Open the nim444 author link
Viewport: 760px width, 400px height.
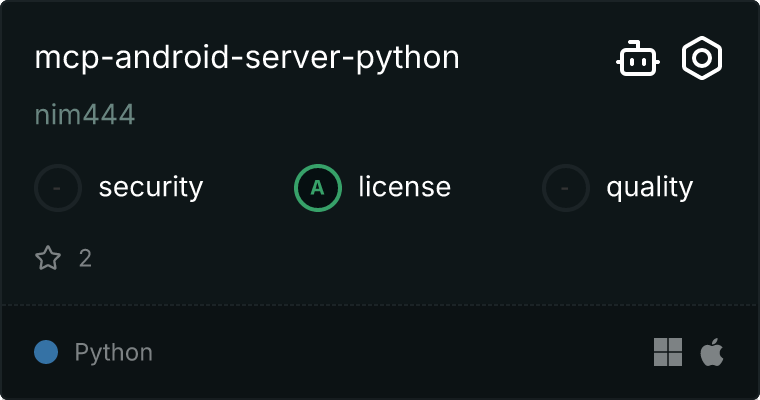[x=85, y=116]
